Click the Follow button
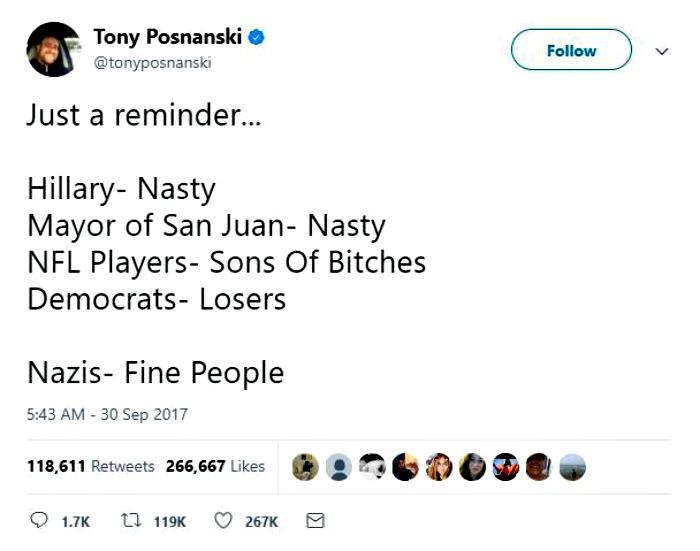Screen dimensions: 700x551 (571, 50)
